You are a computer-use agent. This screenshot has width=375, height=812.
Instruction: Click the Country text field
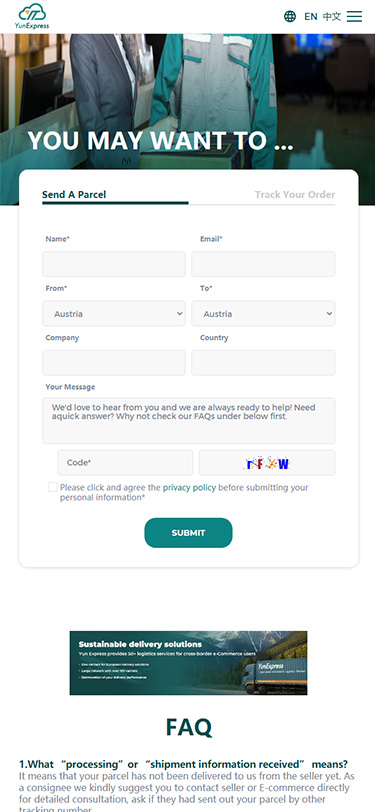click(263, 362)
